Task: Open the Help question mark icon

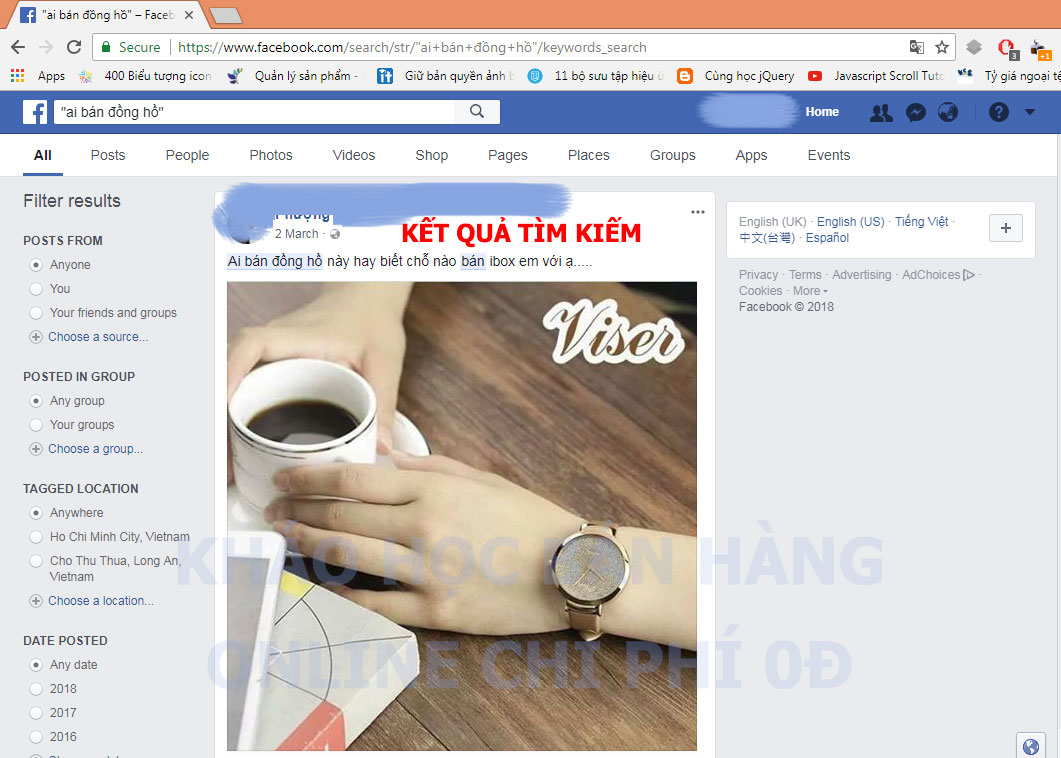Action: [x=999, y=112]
